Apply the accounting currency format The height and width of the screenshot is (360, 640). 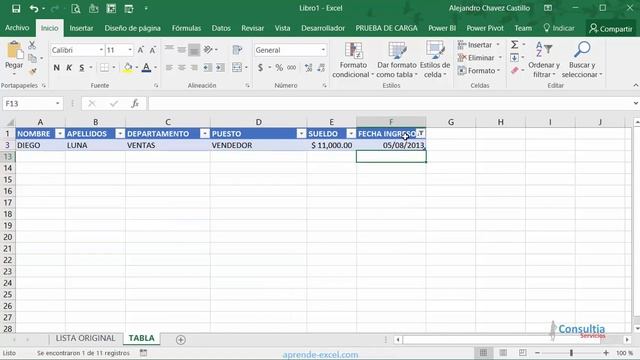click(x=260, y=68)
